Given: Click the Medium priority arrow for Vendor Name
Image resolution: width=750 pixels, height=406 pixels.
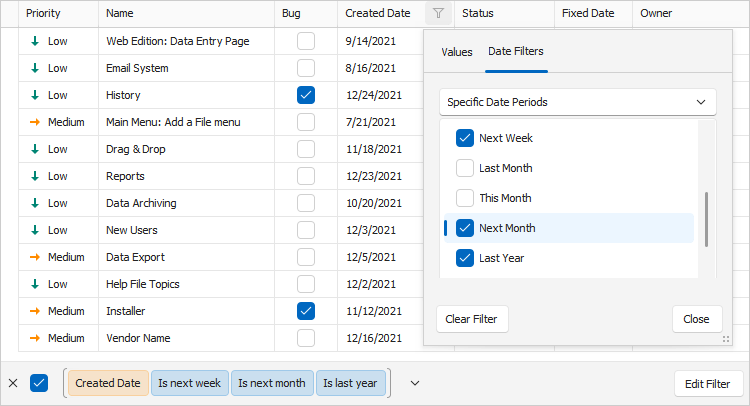Looking at the screenshot, I should pos(35,338).
